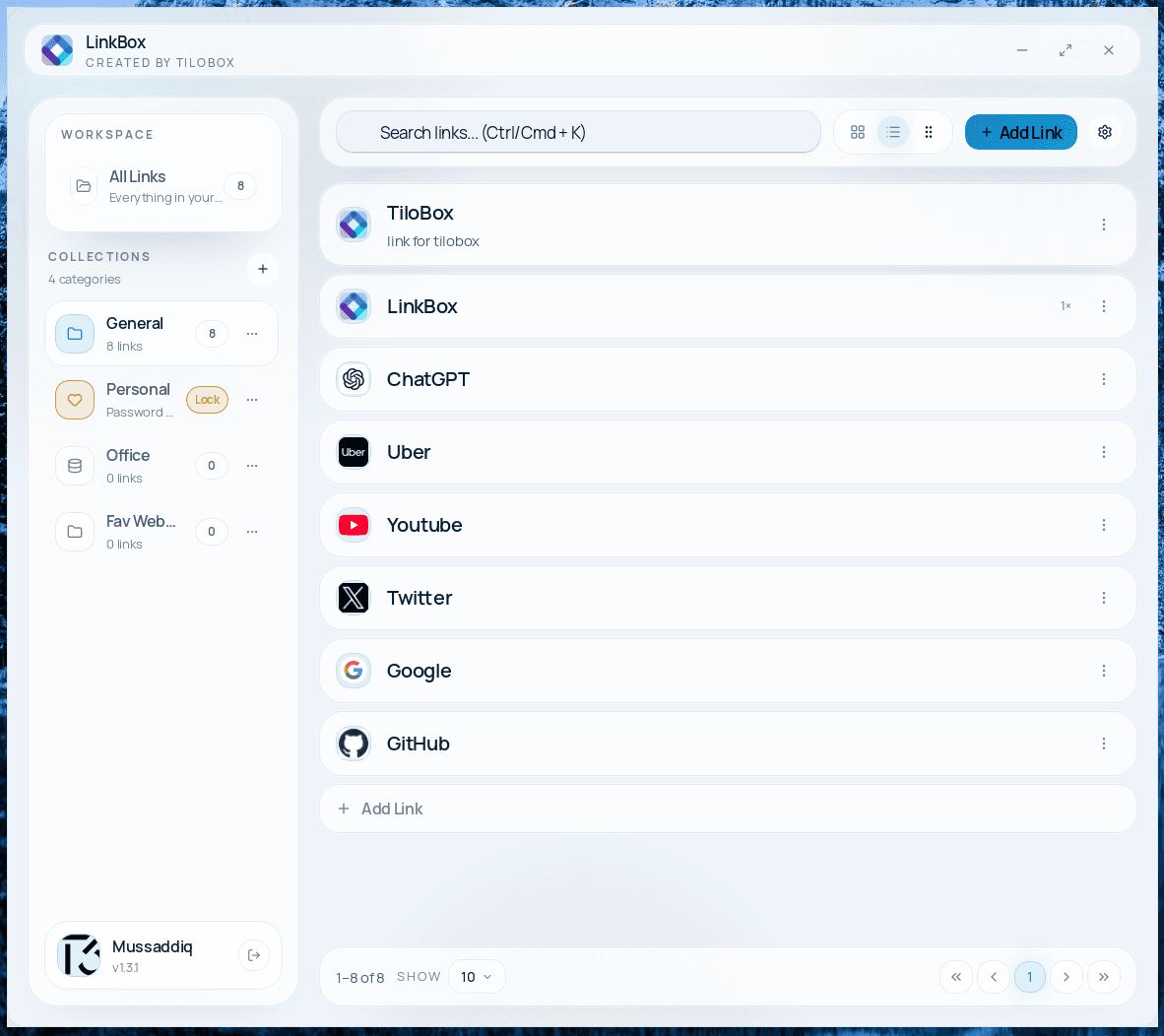
Task: Go to the next page arrow
Action: pos(1067,976)
